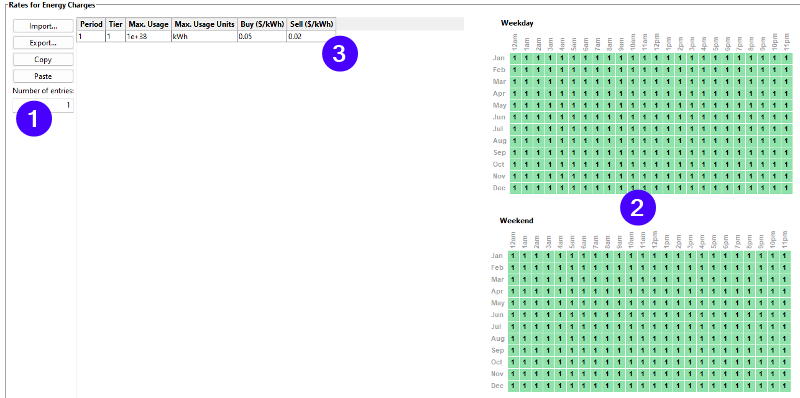Click the Weekday schedule title
Viewport: 800px width, 398px height.
coord(517,23)
